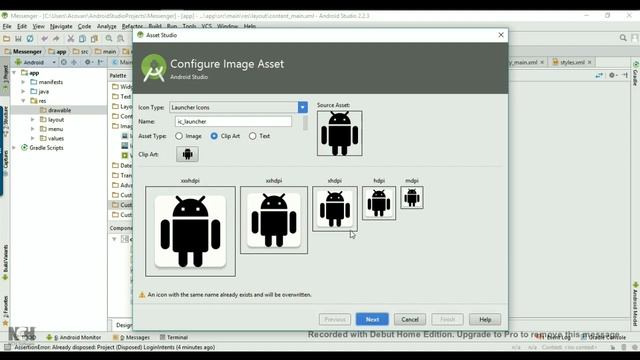
Task: Open the Gradle side panel tab
Action: (635, 73)
